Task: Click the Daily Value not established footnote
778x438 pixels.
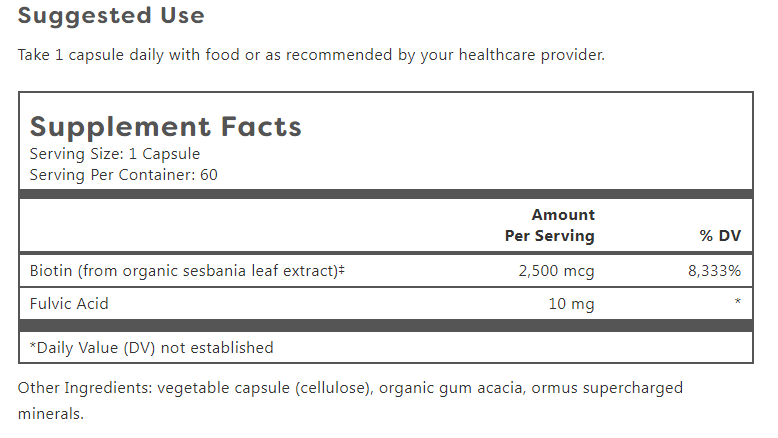Action: point(152,348)
